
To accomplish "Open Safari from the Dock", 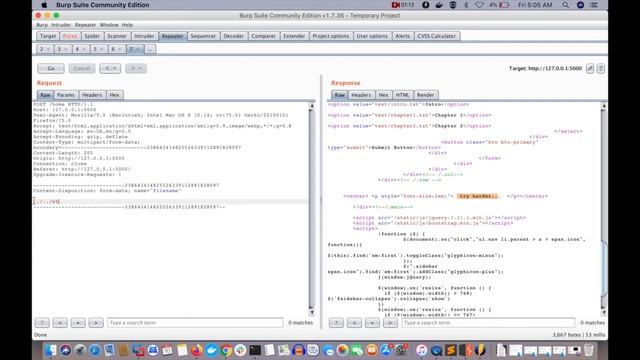I will 95,350.
